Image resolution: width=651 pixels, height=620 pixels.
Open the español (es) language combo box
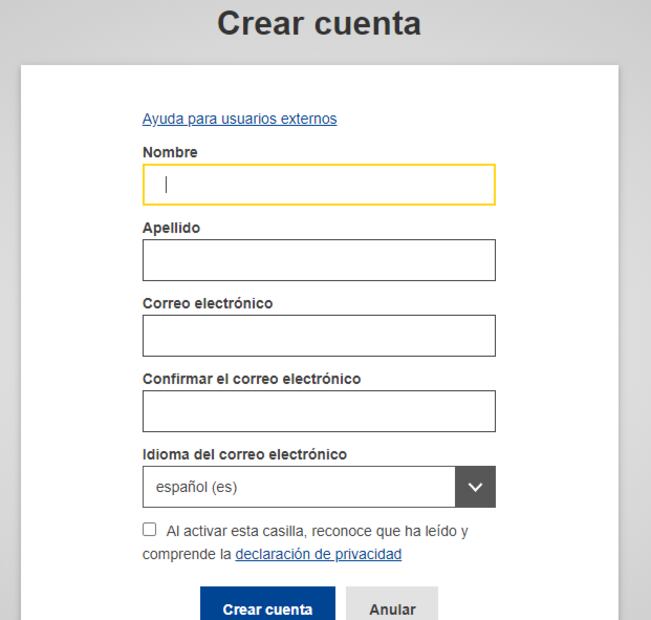299,487
